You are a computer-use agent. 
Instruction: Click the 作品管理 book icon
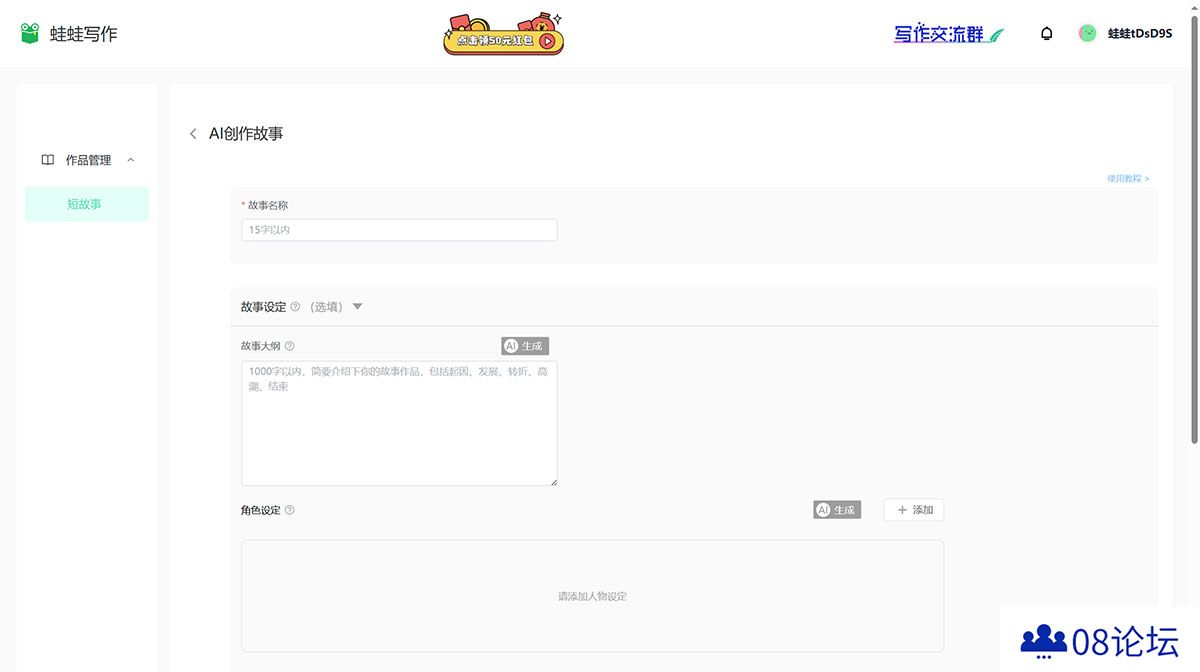point(47,160)
